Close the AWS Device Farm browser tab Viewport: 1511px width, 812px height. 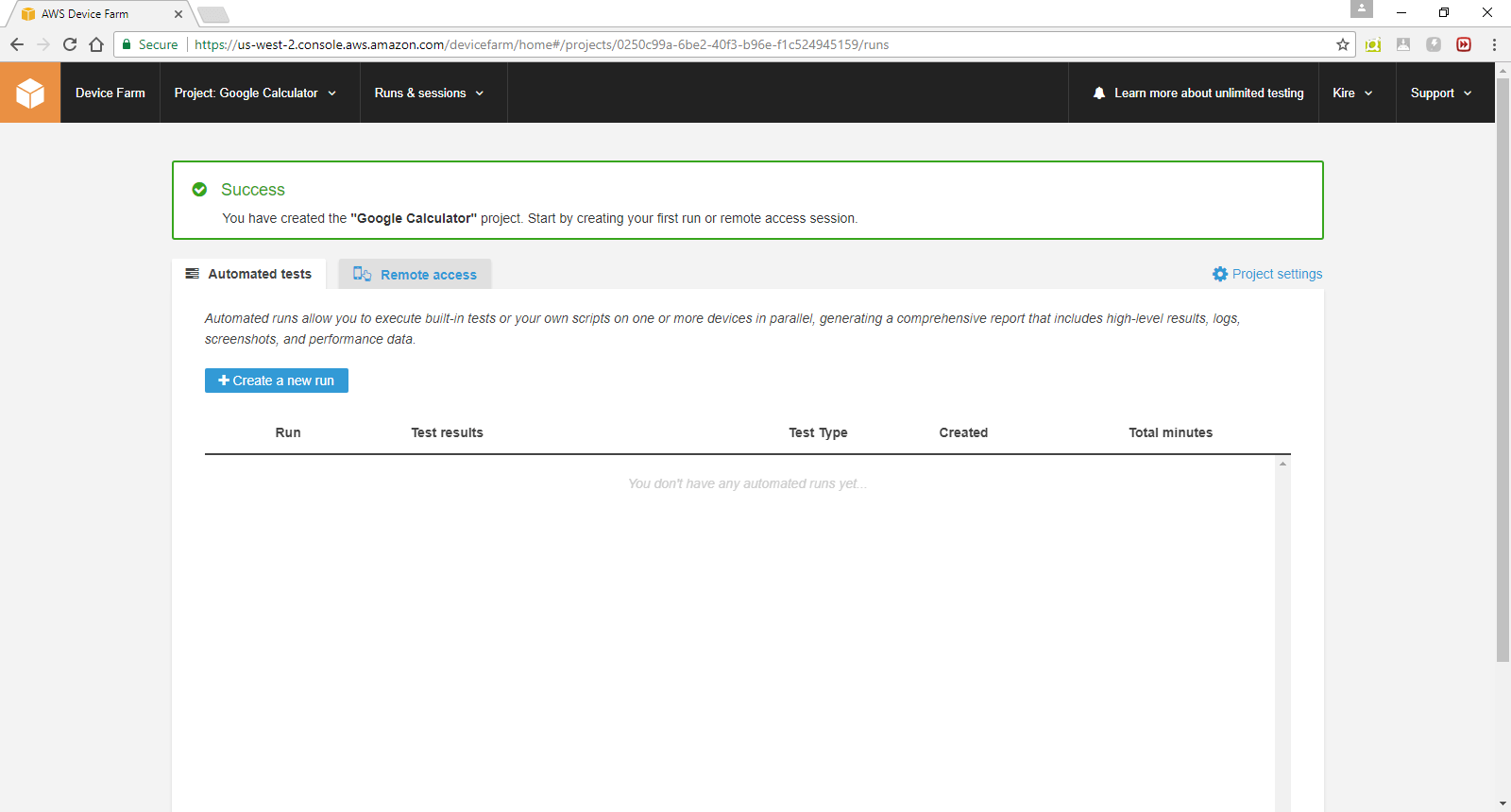pyautogui.click(x=178, y=14)
